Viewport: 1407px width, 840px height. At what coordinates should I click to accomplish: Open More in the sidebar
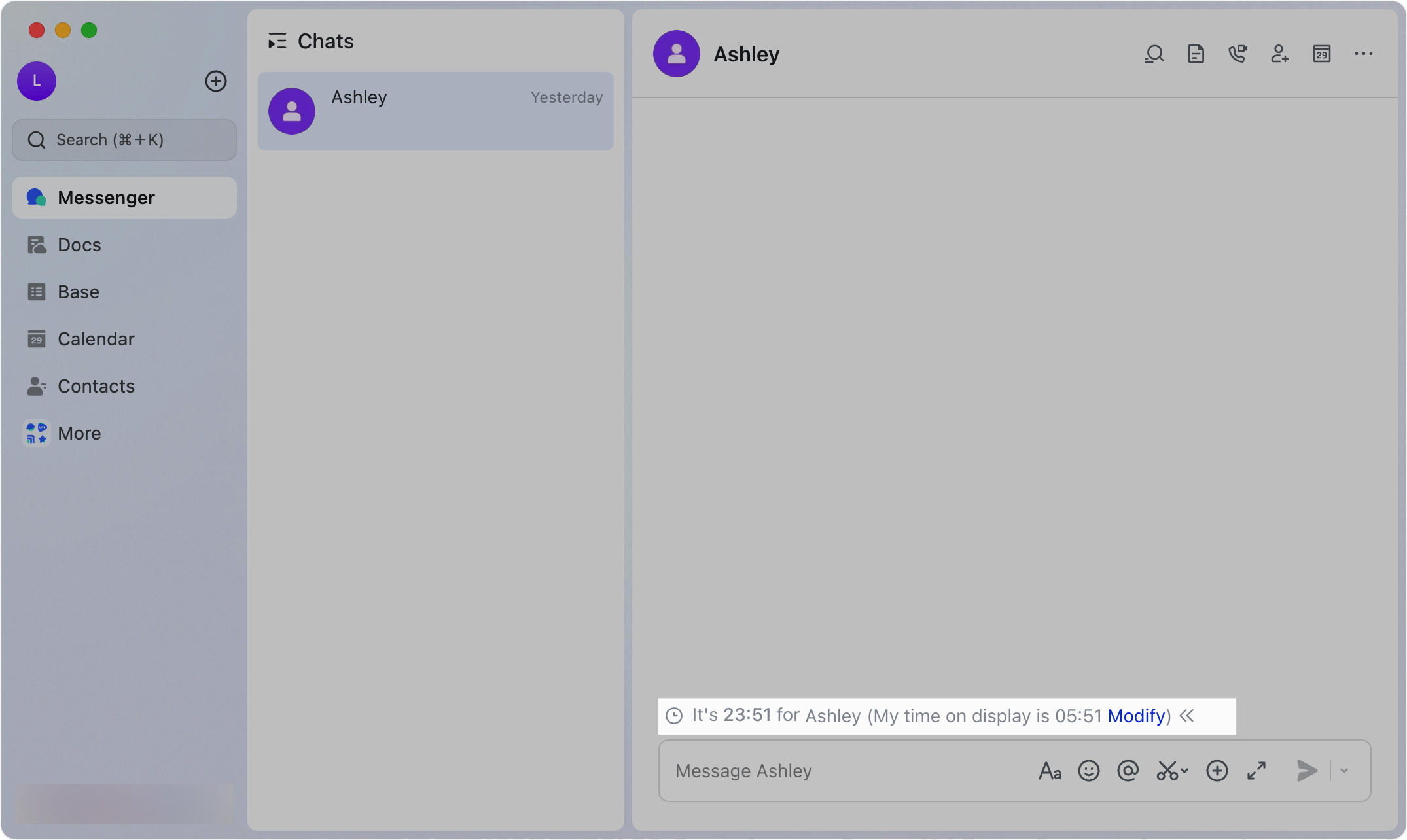tap(124, 433)
